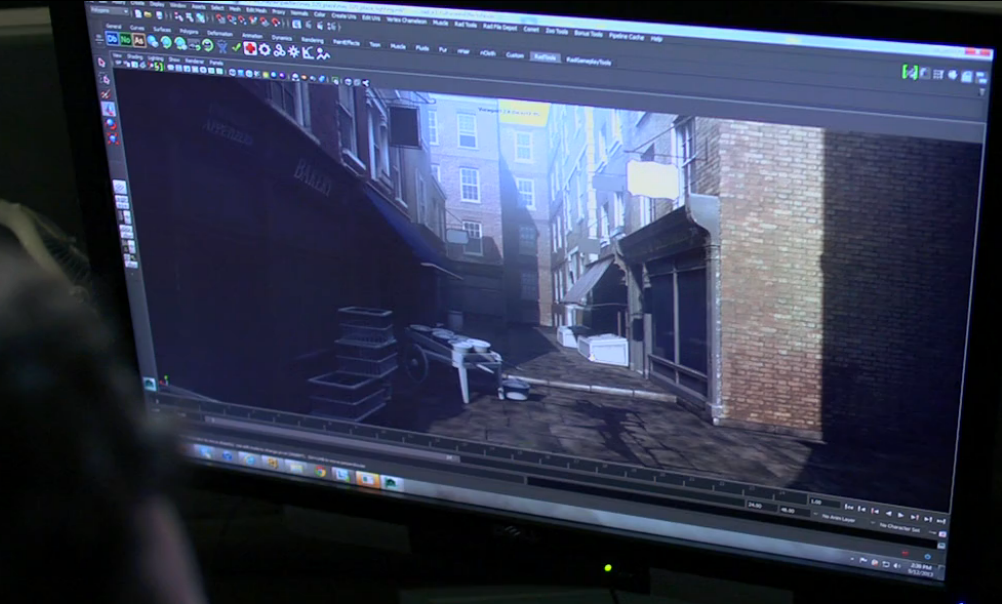The height and width of the screenshot is (604, 1002).
Task: Pick the Select tool arrow in toolbox
Action: [x=101, y=62]
